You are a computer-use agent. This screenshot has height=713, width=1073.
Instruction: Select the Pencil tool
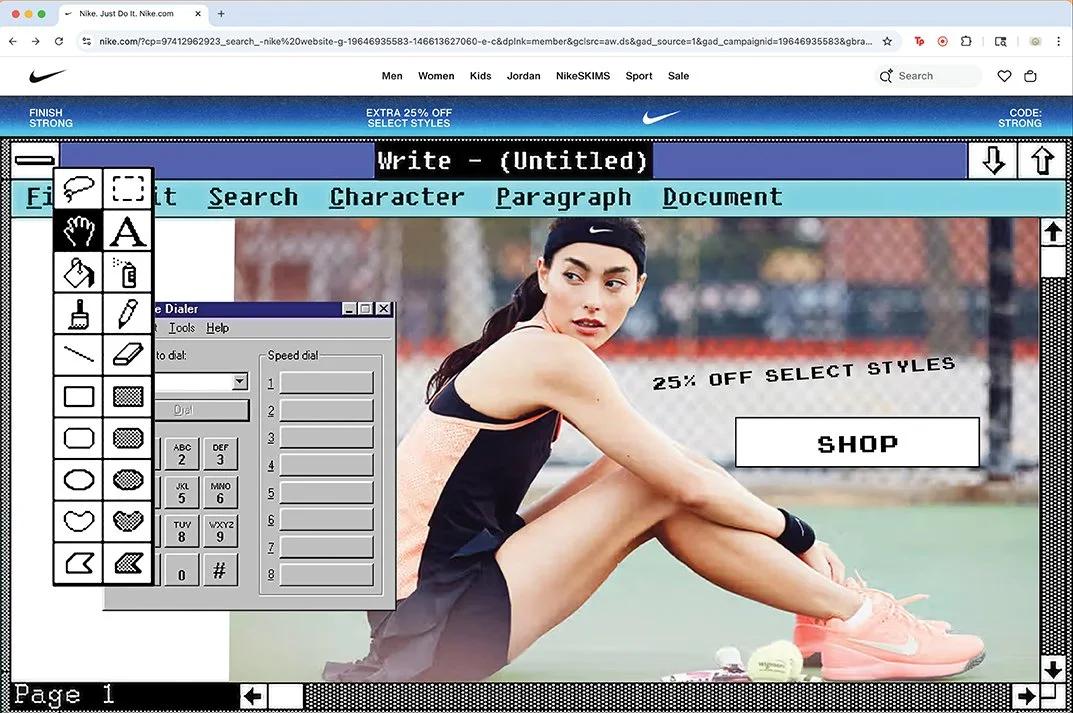[127, 313]
